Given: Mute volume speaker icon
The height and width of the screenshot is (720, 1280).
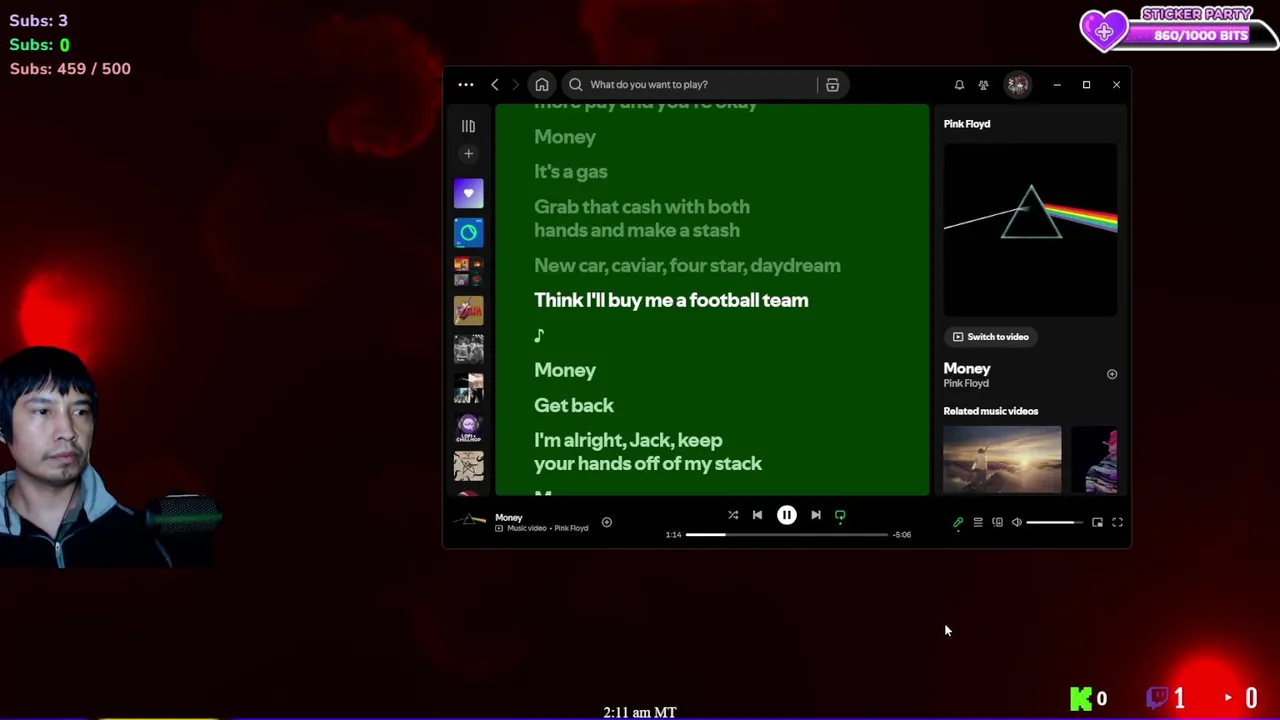Looking at the screenshot, I should pos(1017,522).
